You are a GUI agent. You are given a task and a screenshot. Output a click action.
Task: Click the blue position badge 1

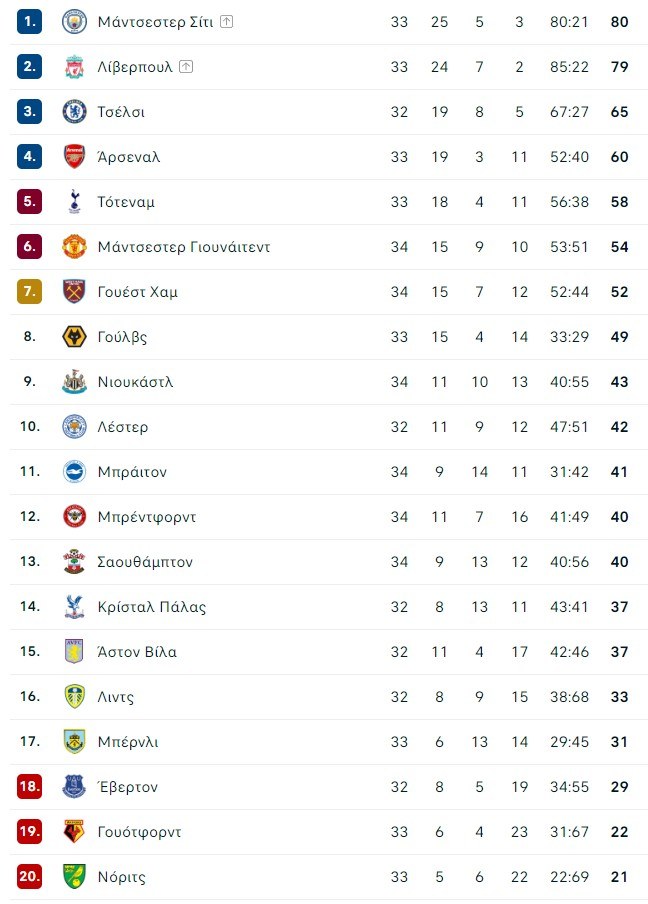29,21
